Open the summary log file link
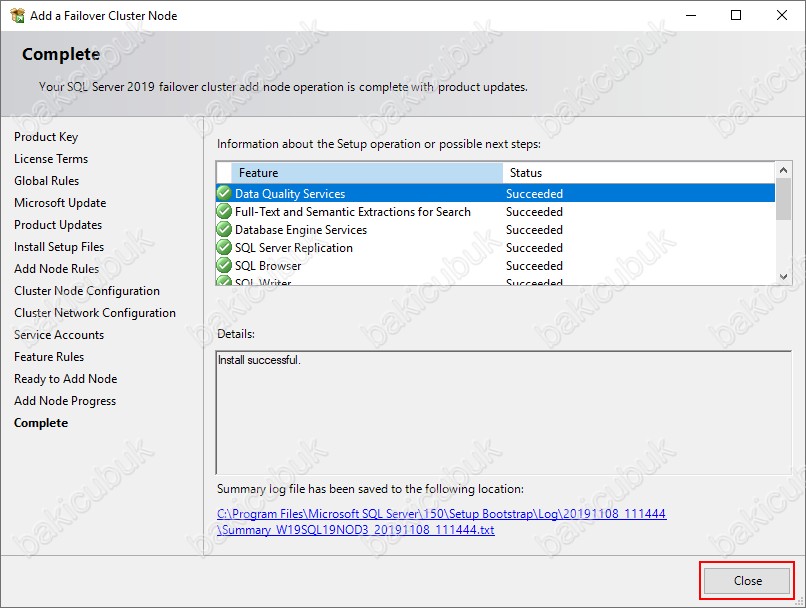 pyautogui.click(x=442, y=522)
